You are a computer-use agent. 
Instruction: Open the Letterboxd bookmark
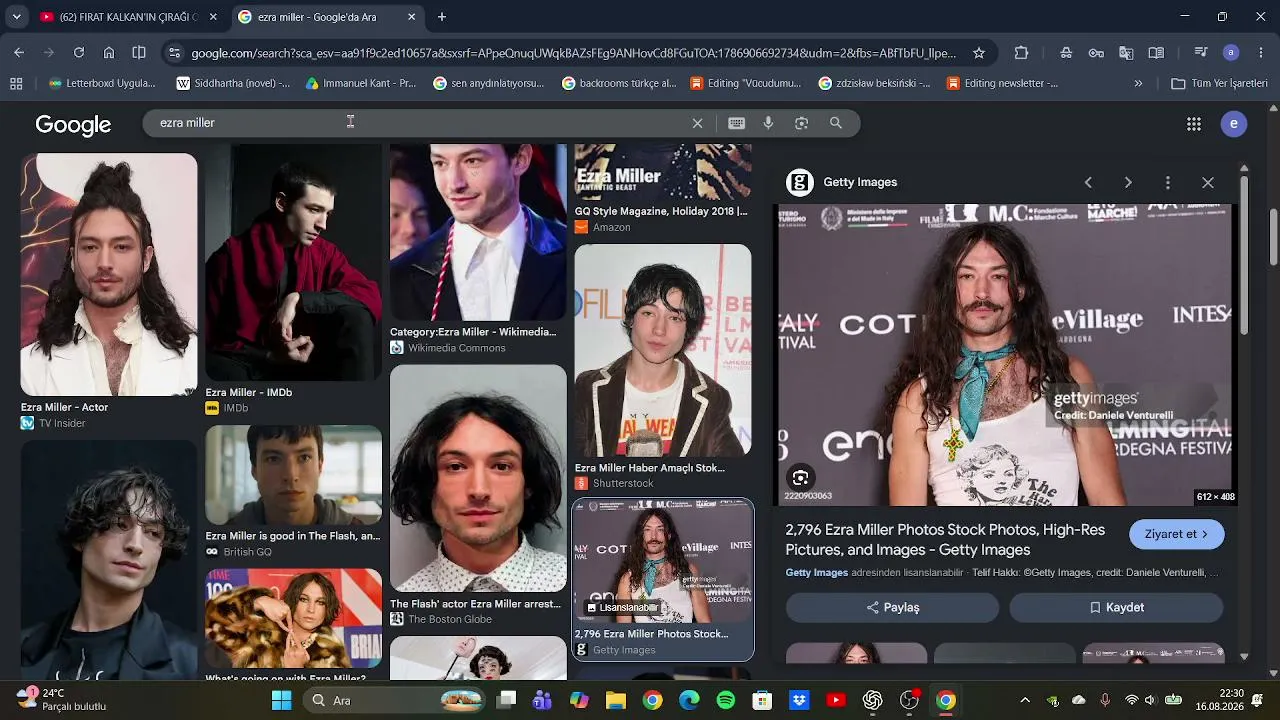(102, 84)
